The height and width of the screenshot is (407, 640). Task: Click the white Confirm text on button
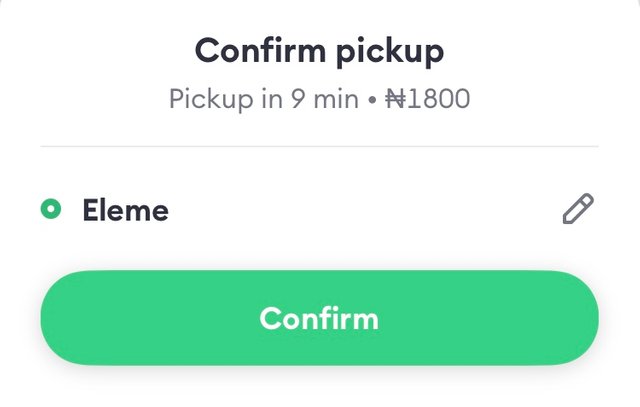[x=319, y=318]
